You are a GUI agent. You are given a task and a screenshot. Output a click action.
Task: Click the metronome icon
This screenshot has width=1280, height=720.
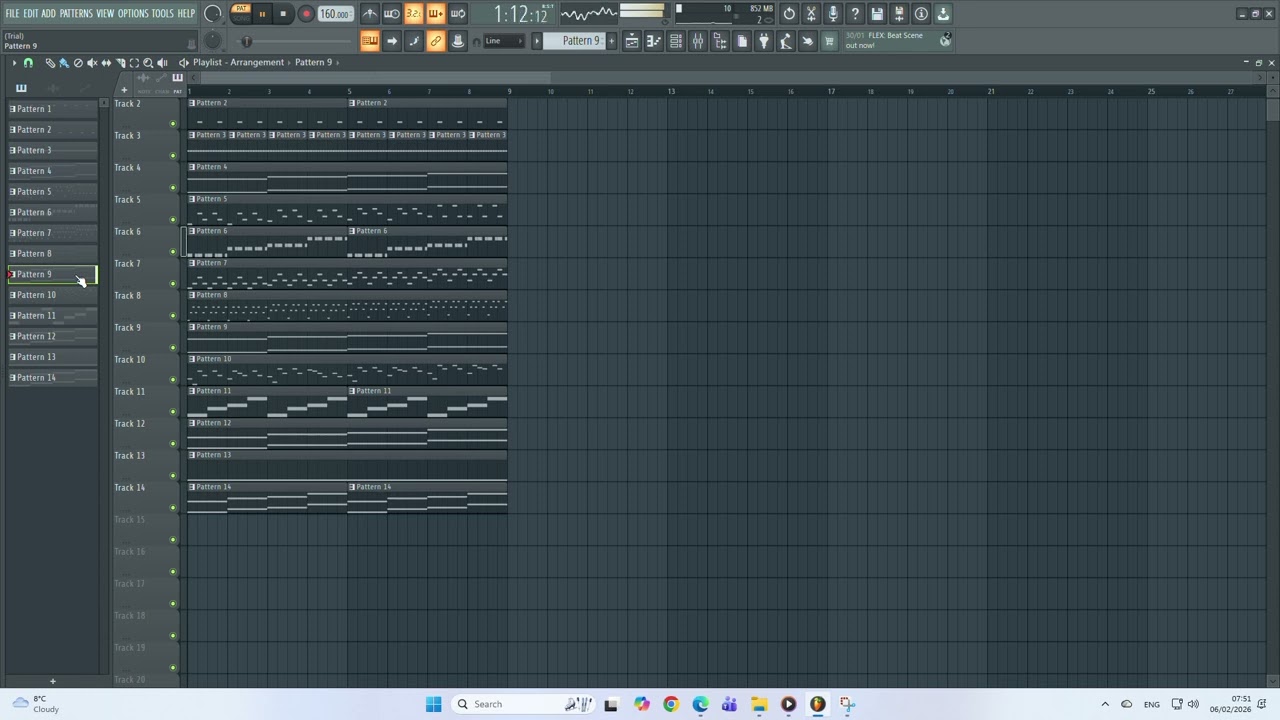pos(370,14)
